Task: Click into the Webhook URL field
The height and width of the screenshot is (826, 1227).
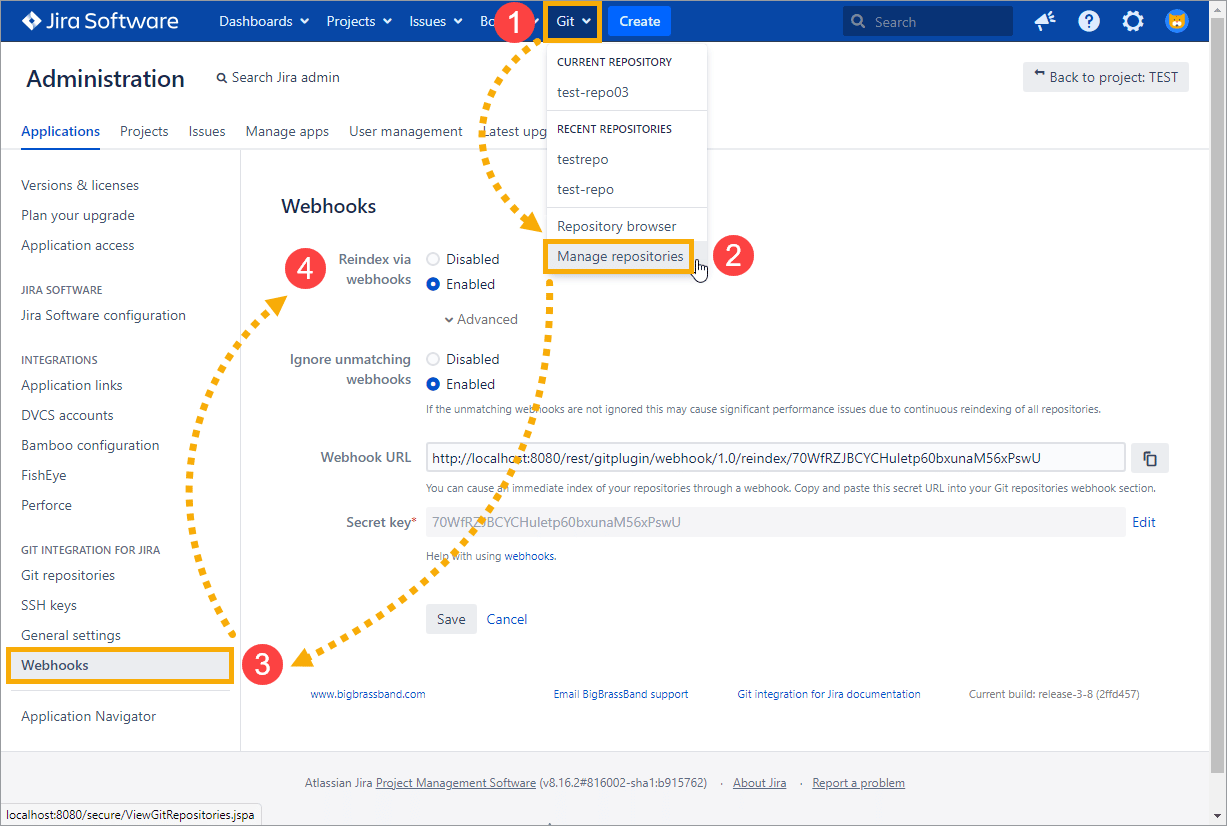Action: coord(775,458)
